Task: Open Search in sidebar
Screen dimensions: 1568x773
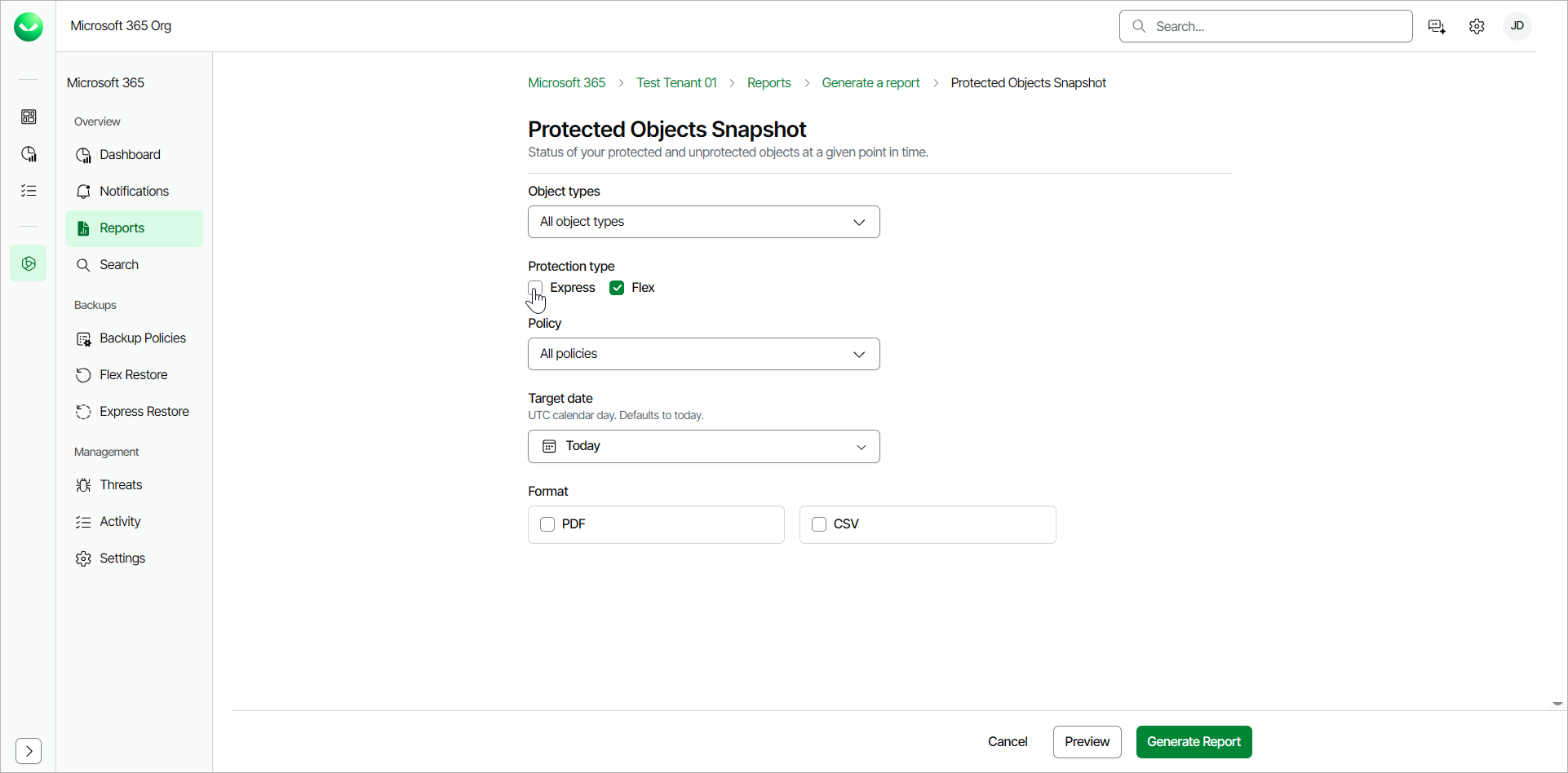Action: 134,265
